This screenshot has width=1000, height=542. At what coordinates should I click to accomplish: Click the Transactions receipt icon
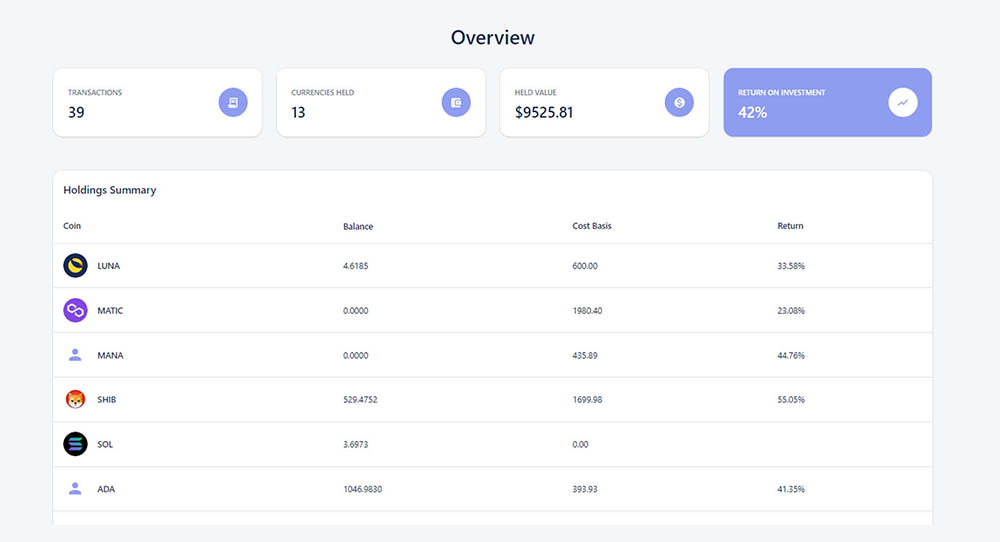pyautogui.click(x=233, y=102)
